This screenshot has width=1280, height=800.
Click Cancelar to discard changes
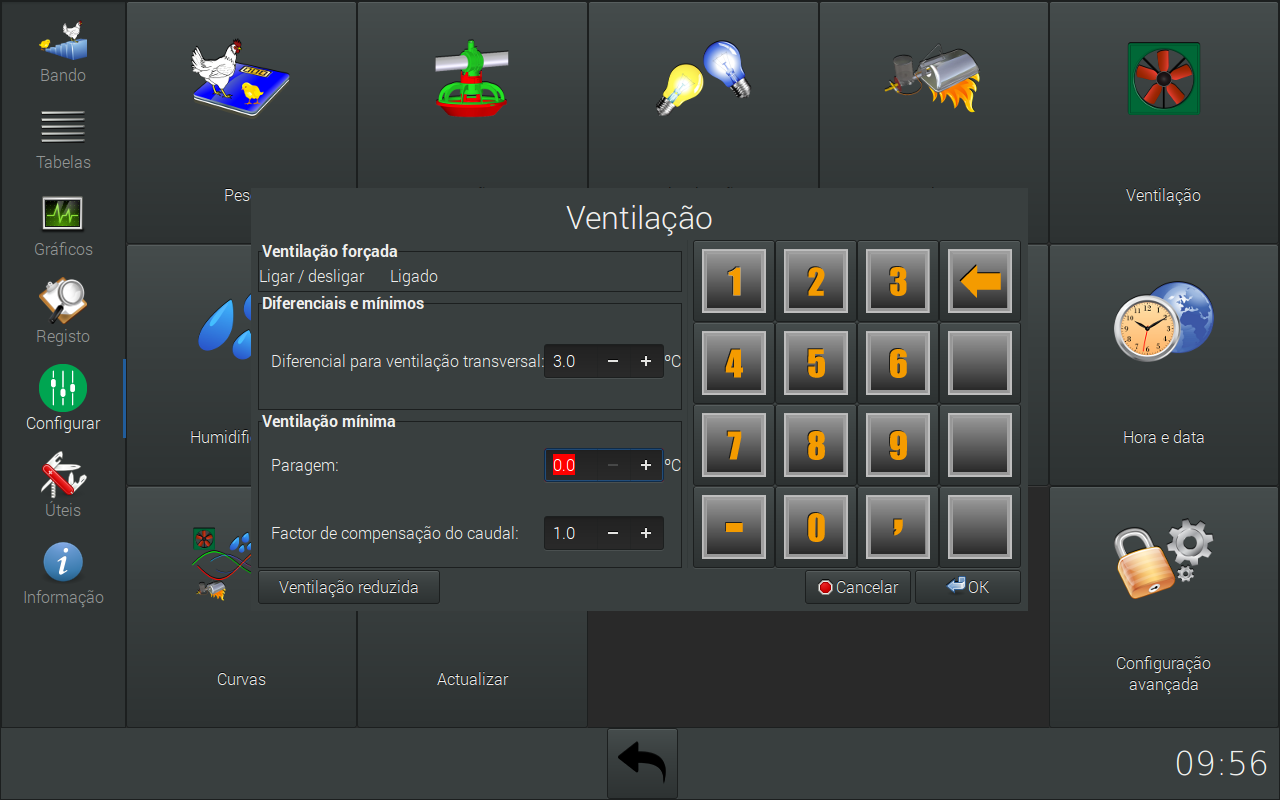pyautogui.click(x=858, y=587)
